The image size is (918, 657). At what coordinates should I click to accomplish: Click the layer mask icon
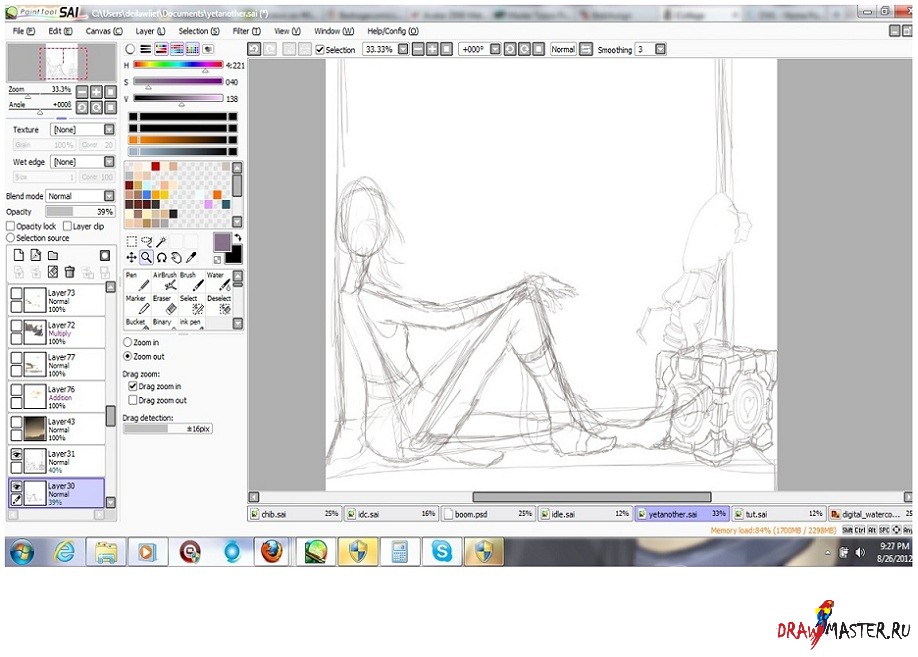tap(105, 255)
